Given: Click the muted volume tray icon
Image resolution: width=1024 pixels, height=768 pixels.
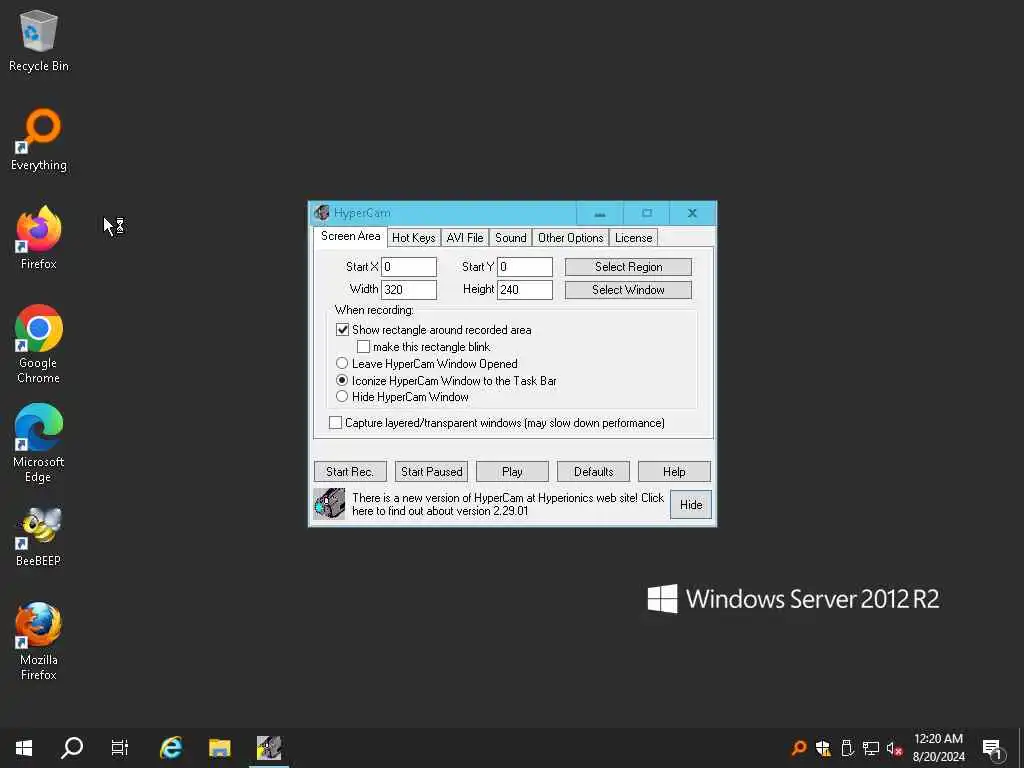Looking at the screenshot, I should pyautogui.click(x=894, y=748).
